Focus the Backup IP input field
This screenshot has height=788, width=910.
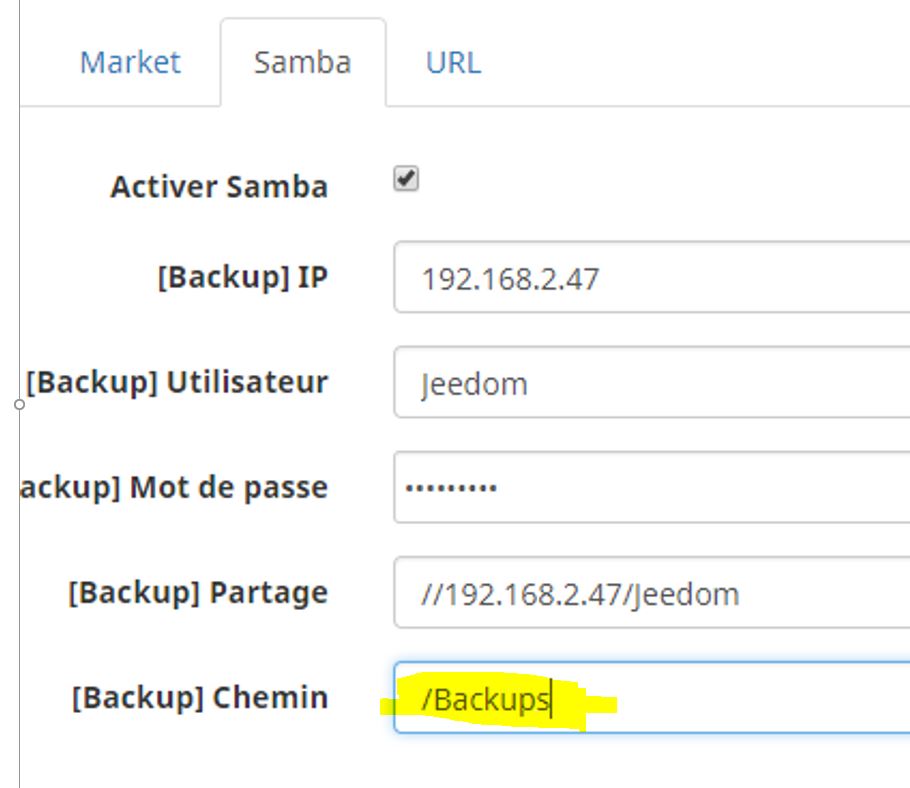coord(650,277)
